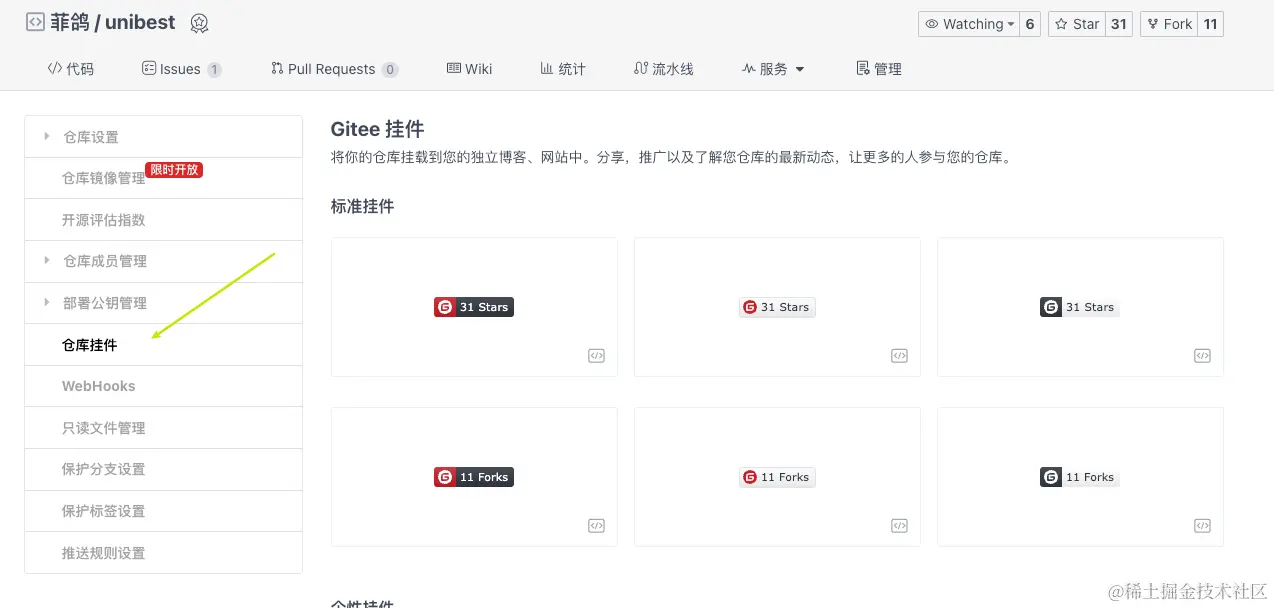The image size is (1274, 608).
Task: Open the 统计 tab
Action: 563,69
